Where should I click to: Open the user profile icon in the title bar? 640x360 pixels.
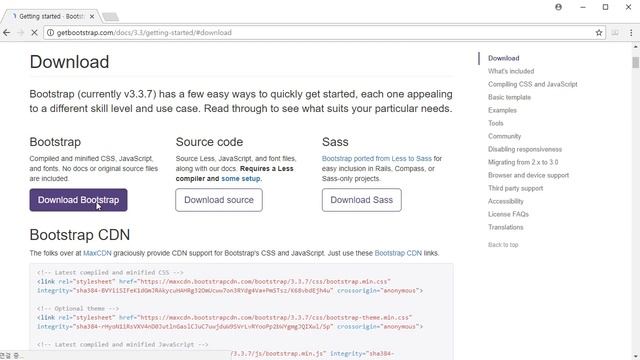click(558, 7)
